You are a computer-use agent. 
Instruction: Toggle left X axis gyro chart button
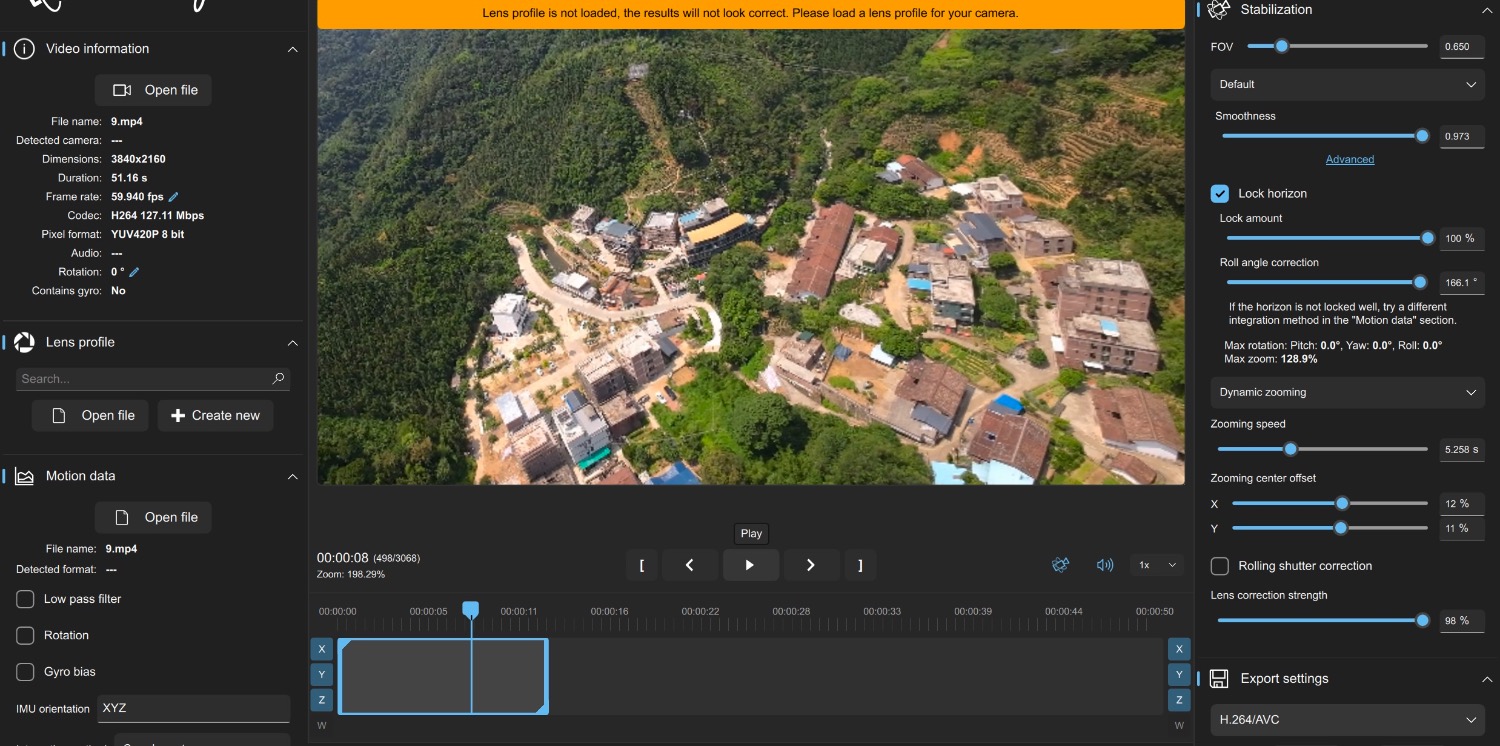click(322, 649)
